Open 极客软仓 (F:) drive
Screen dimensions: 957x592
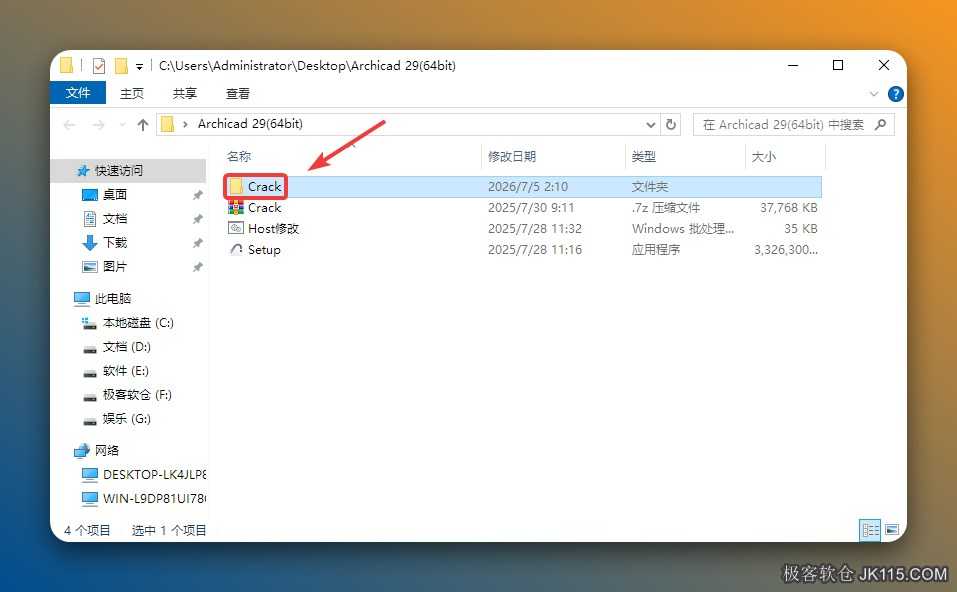coord(137,394)
